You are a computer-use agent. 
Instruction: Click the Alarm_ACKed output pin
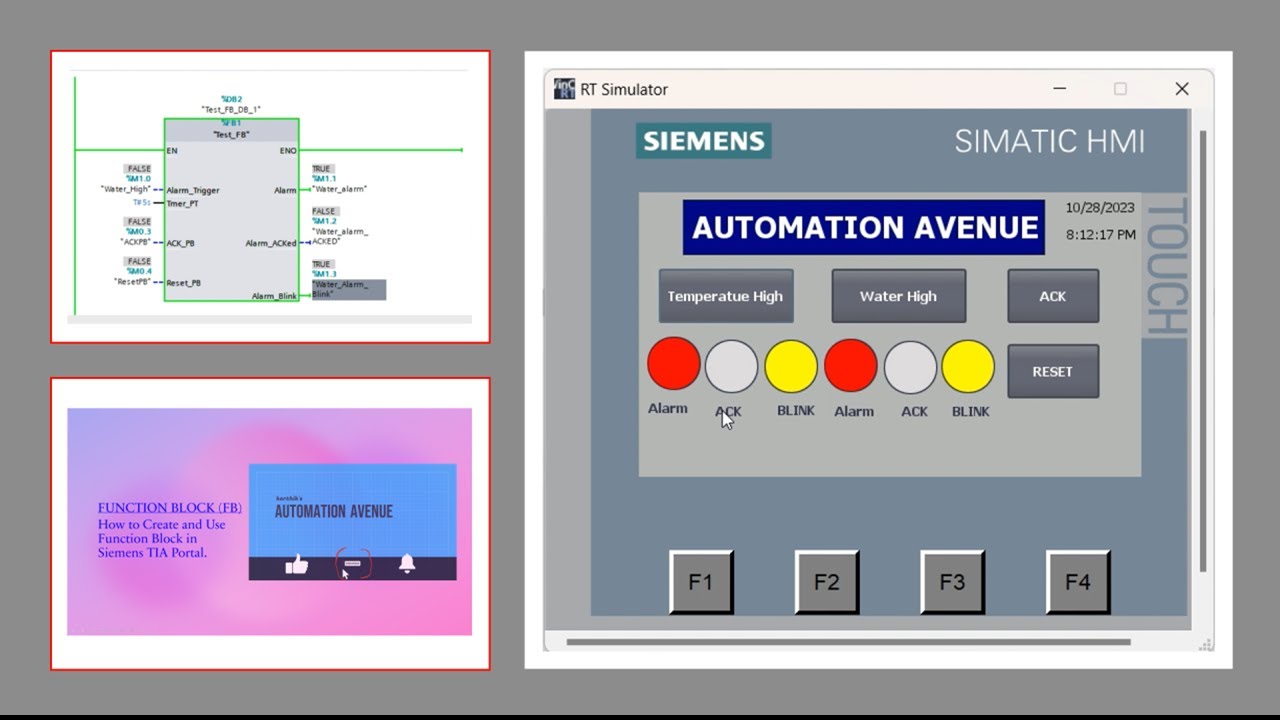tap(271, 243)
